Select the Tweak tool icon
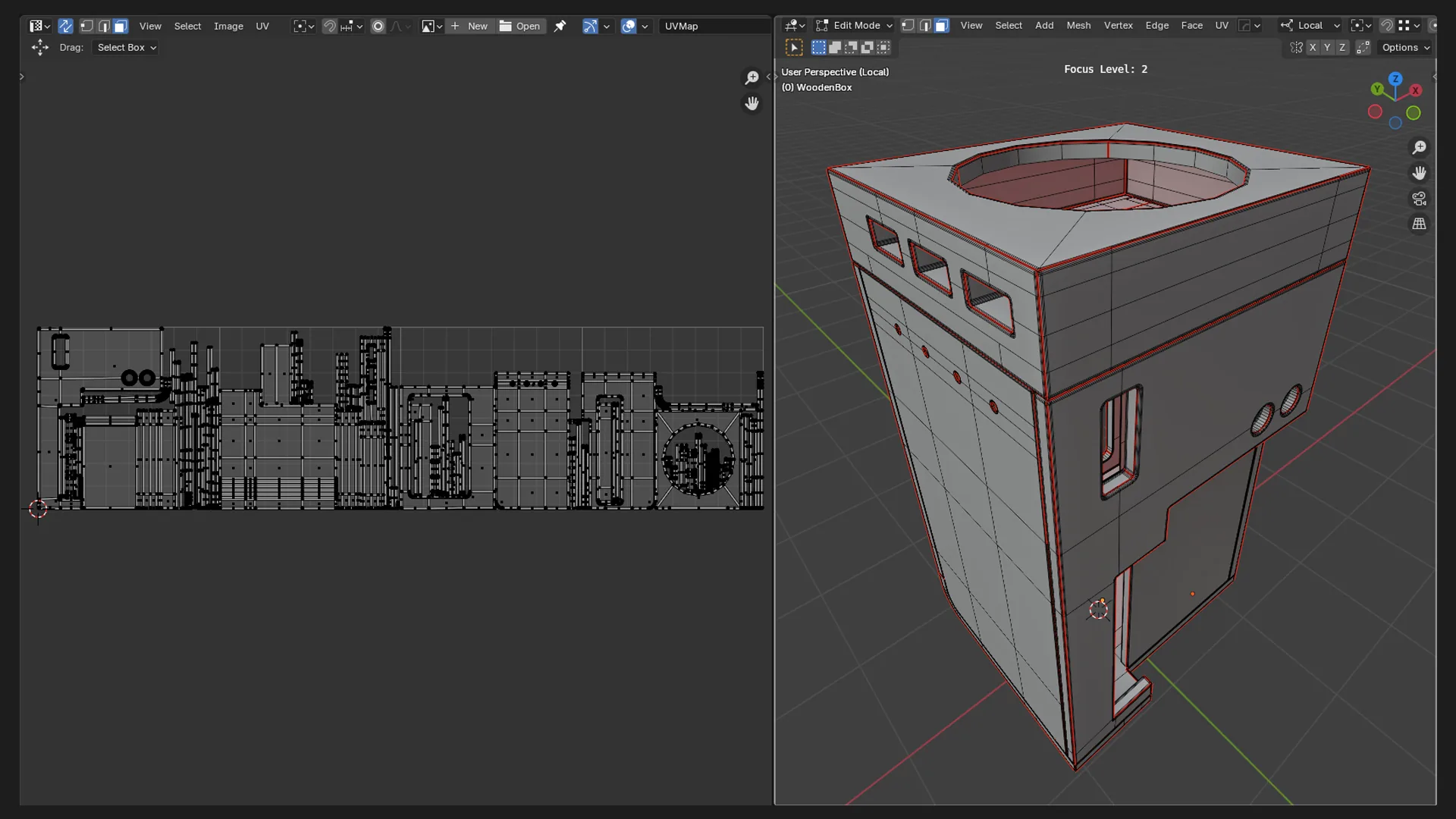 [794, 48]
